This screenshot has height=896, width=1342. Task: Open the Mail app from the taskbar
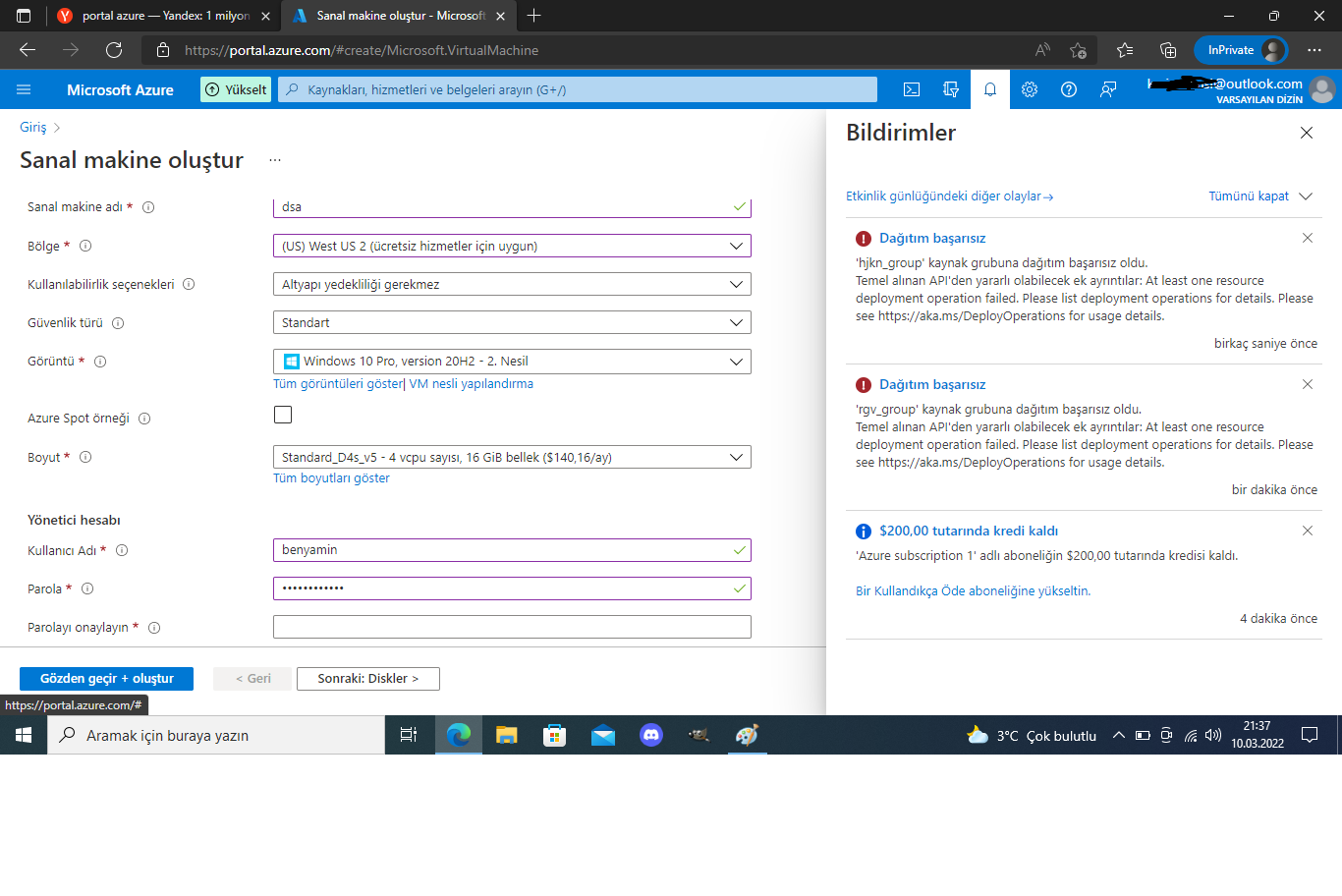tap(603, 735)
